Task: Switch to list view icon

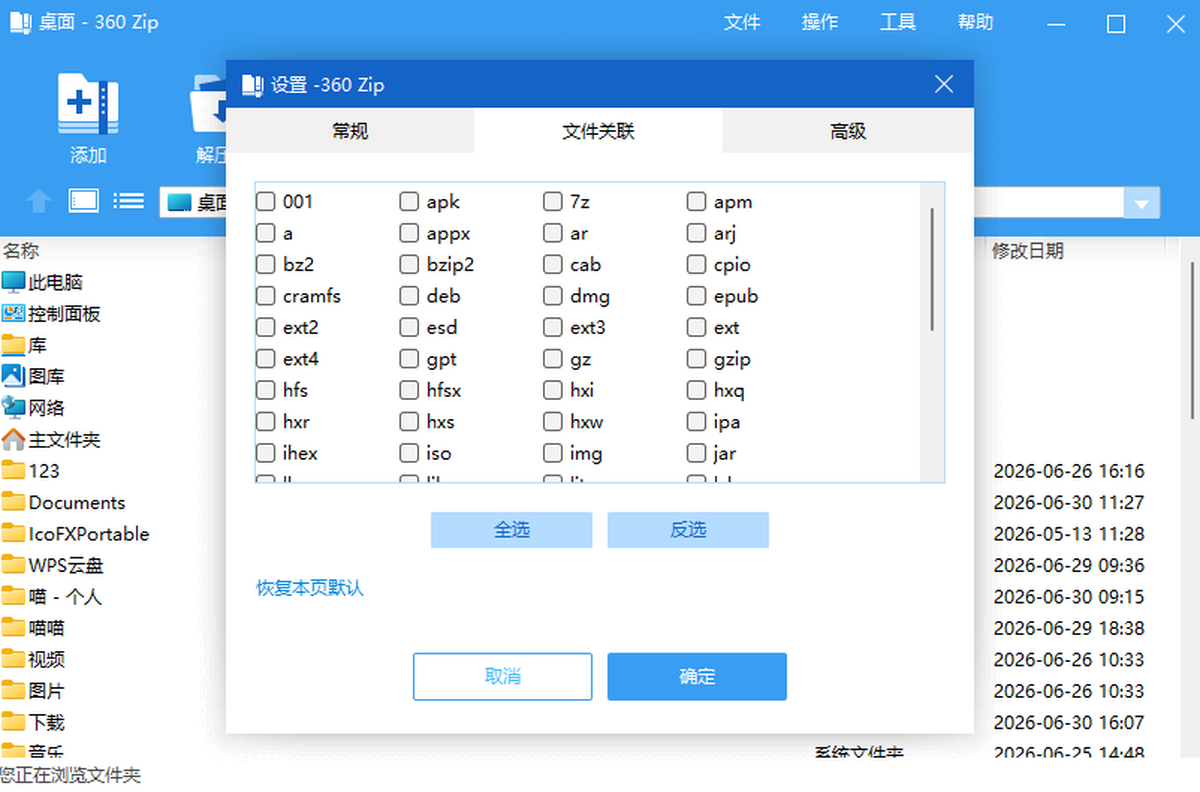Action: pos(128,201)
